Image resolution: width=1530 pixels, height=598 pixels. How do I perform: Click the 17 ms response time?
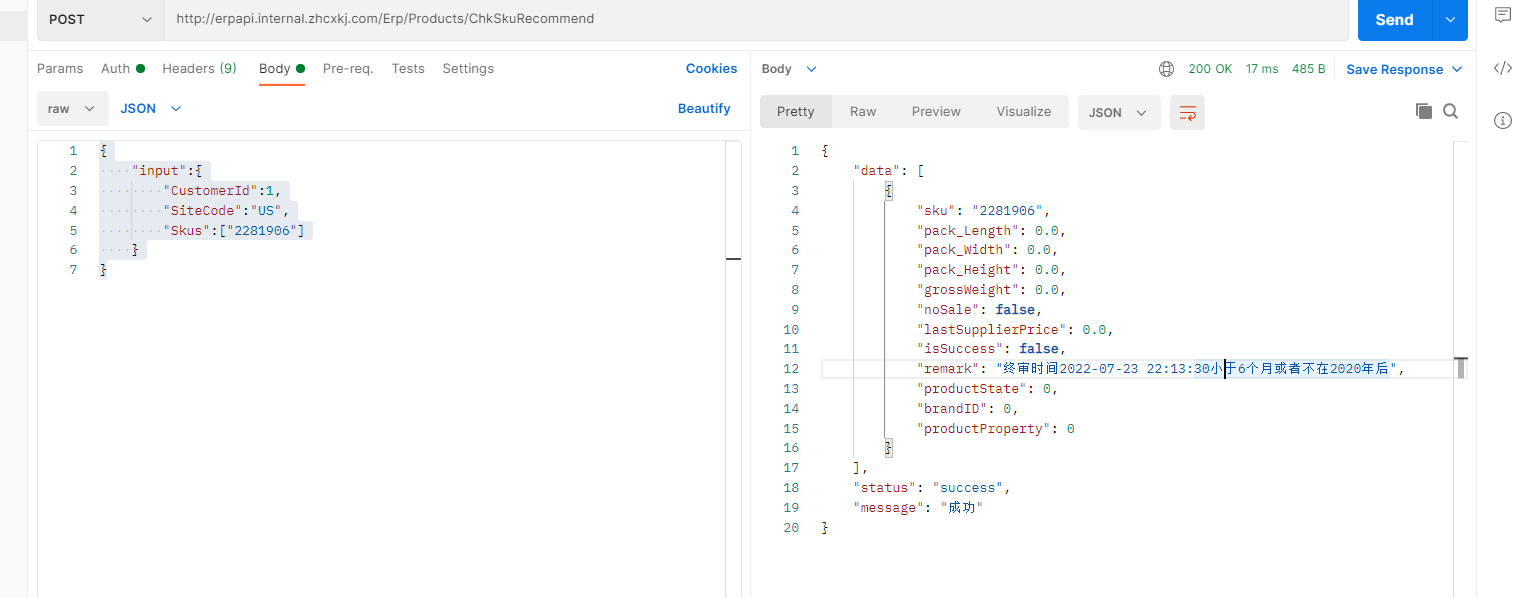(1262, 69)
